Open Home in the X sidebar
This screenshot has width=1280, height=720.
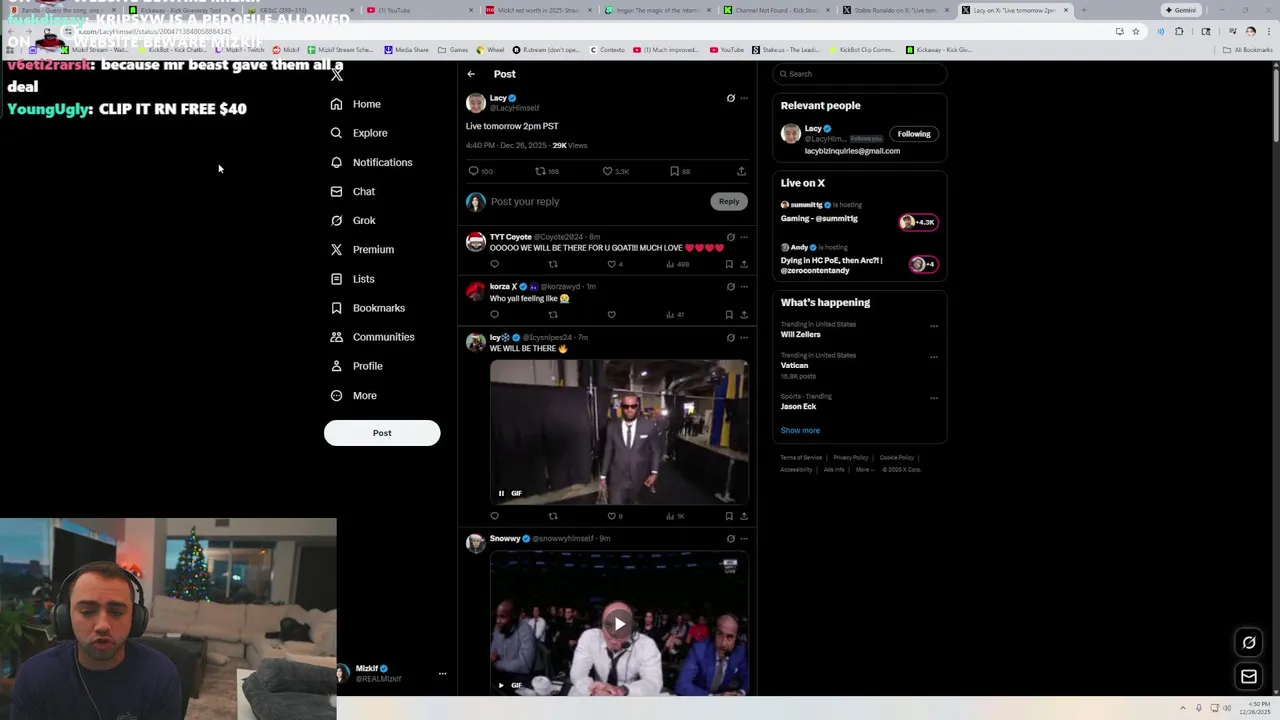pos(356,104)
